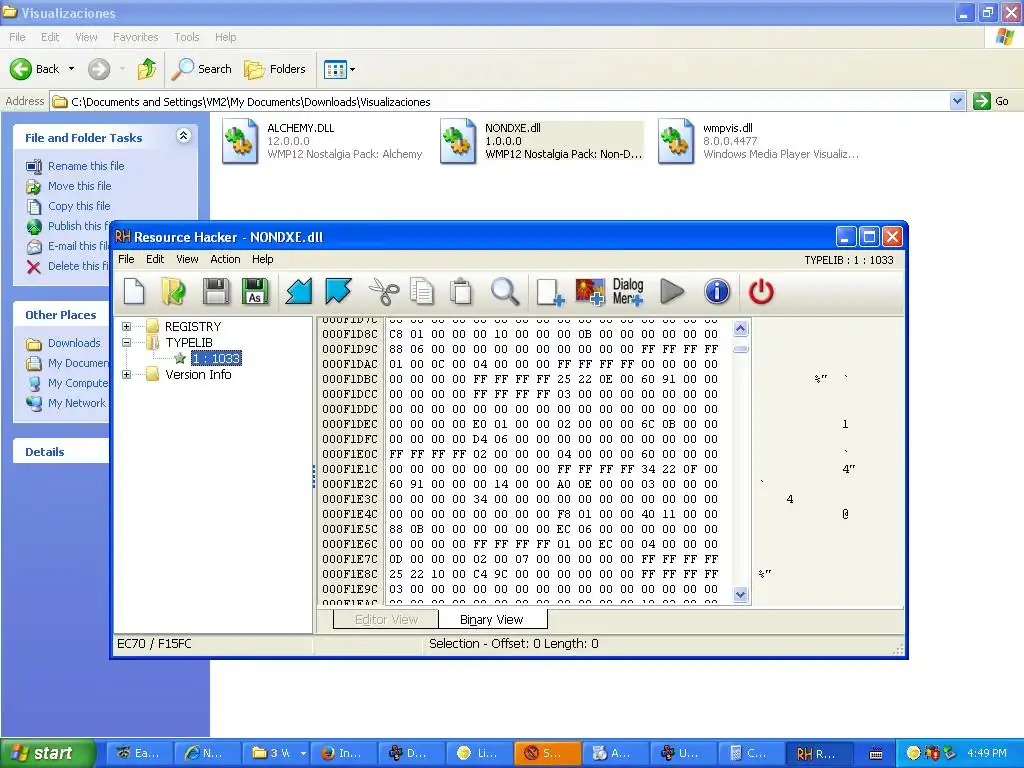Image resolution: width=1024 pixels, height=768 pixels.
Task: Open Find with the magnifying glass icon
Action: pos(505,291)
